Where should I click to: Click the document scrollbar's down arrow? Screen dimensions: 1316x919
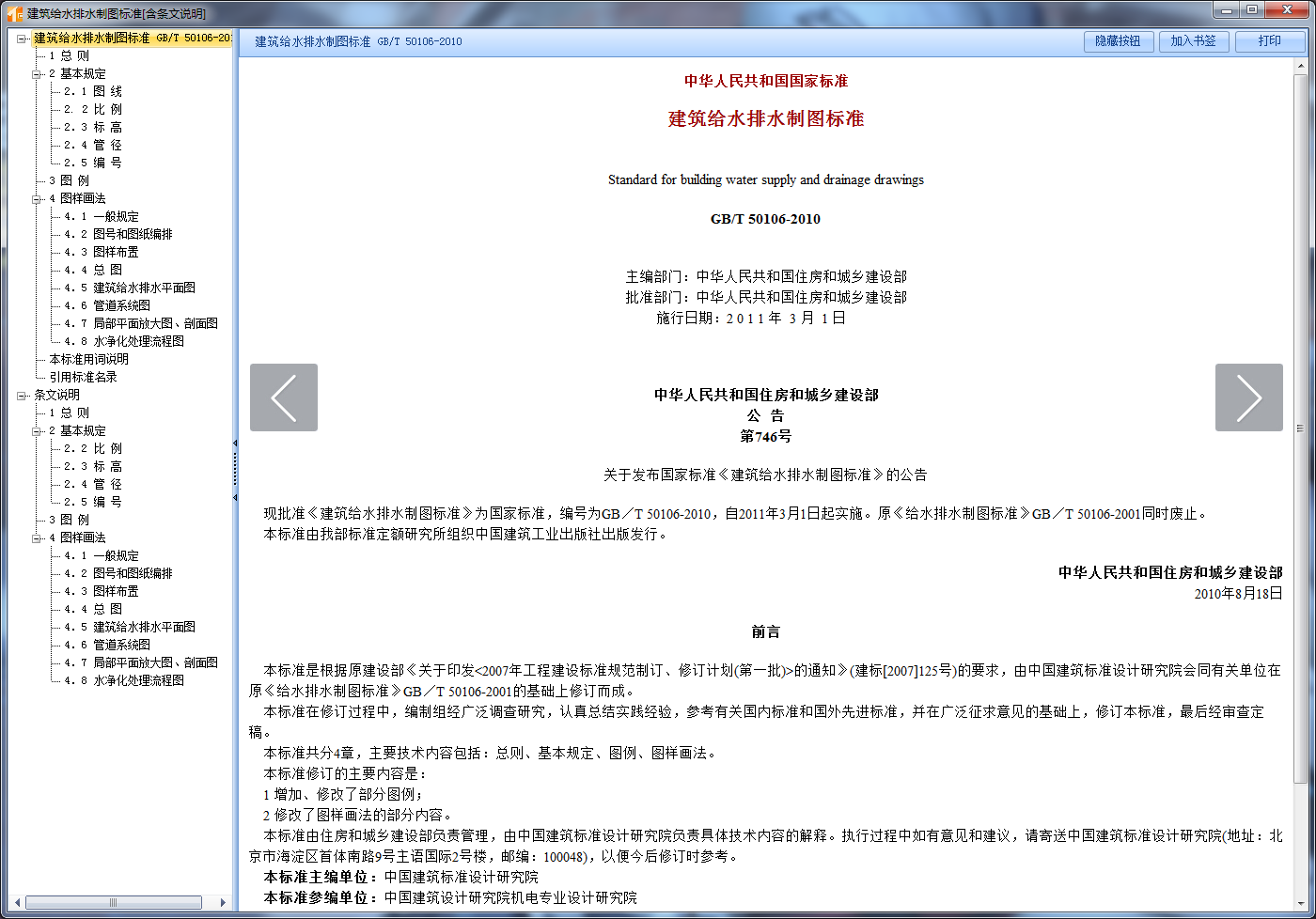click(x=1301, y=904)
